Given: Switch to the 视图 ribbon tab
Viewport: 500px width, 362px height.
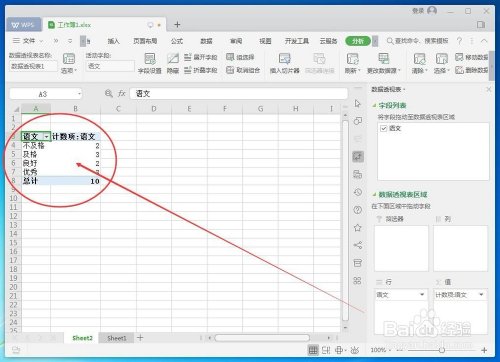Looking at the screenshot, I should [x=265, y=41].
